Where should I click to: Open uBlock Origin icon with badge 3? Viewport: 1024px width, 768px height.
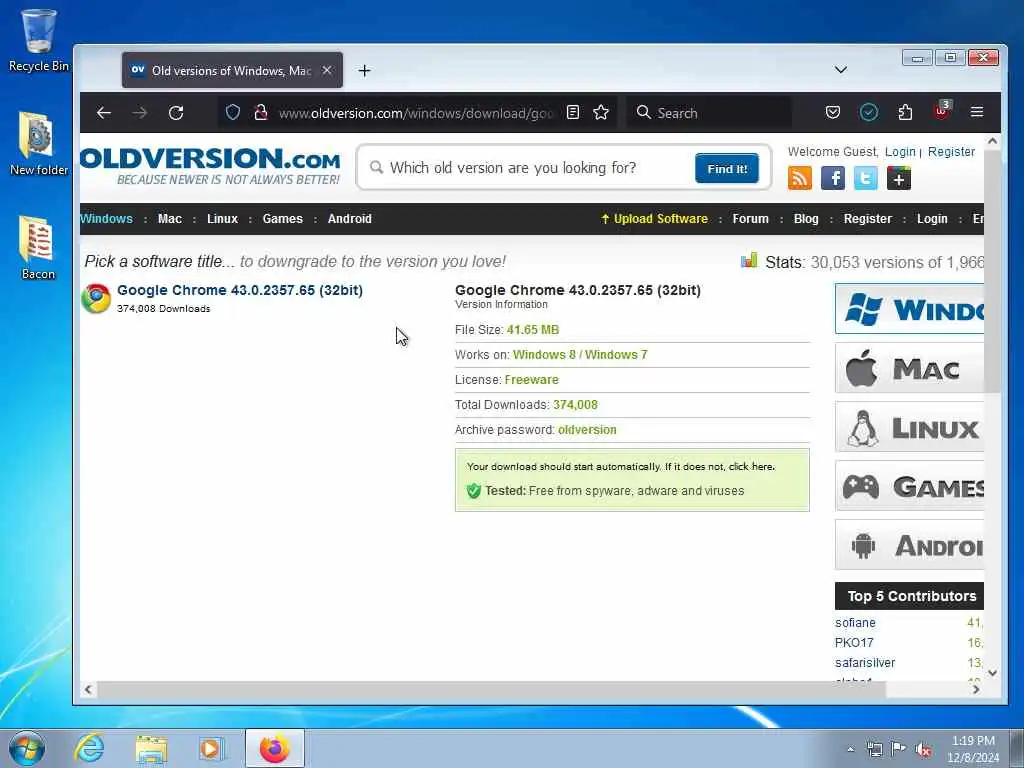click(x=942, y=111)
